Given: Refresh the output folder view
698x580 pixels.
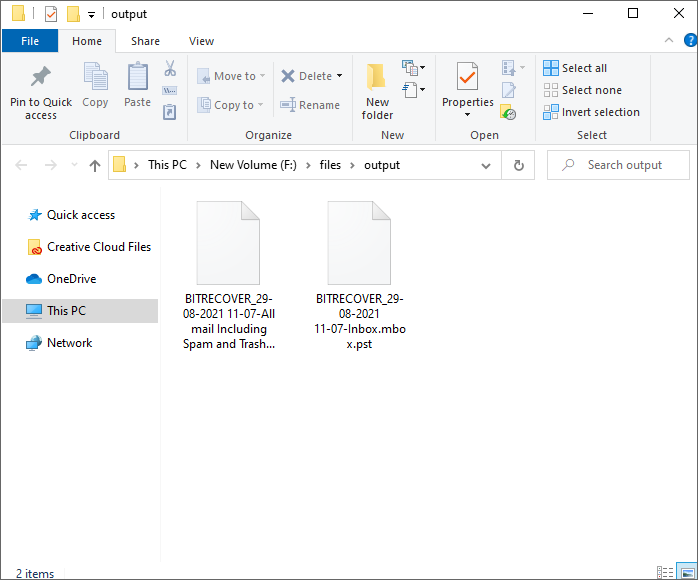Looking at the screenshot, I should (518, 165).
